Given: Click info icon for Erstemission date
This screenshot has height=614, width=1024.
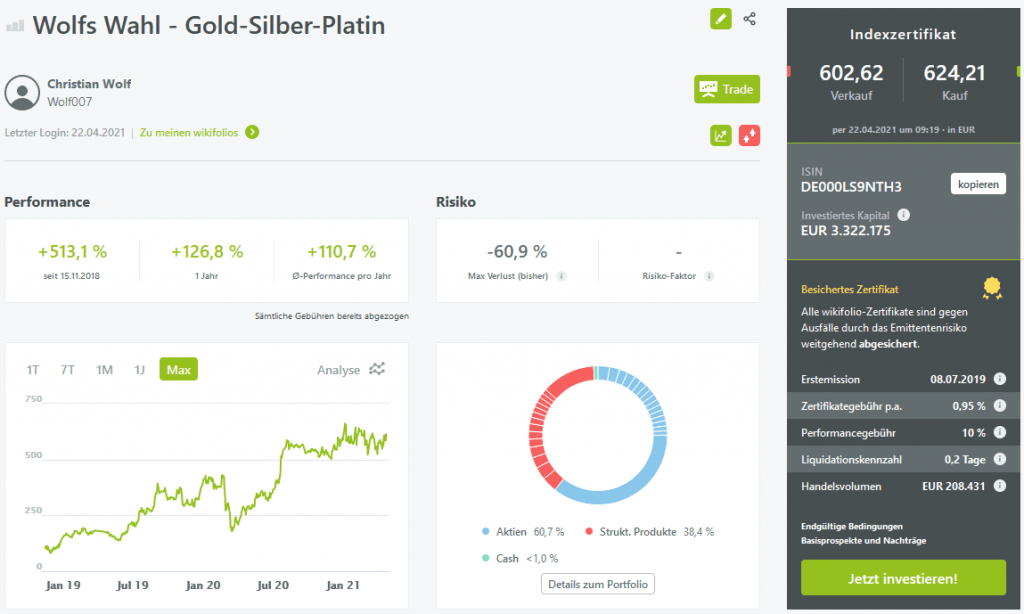Looking at the screenshot, I should [999, 380].
